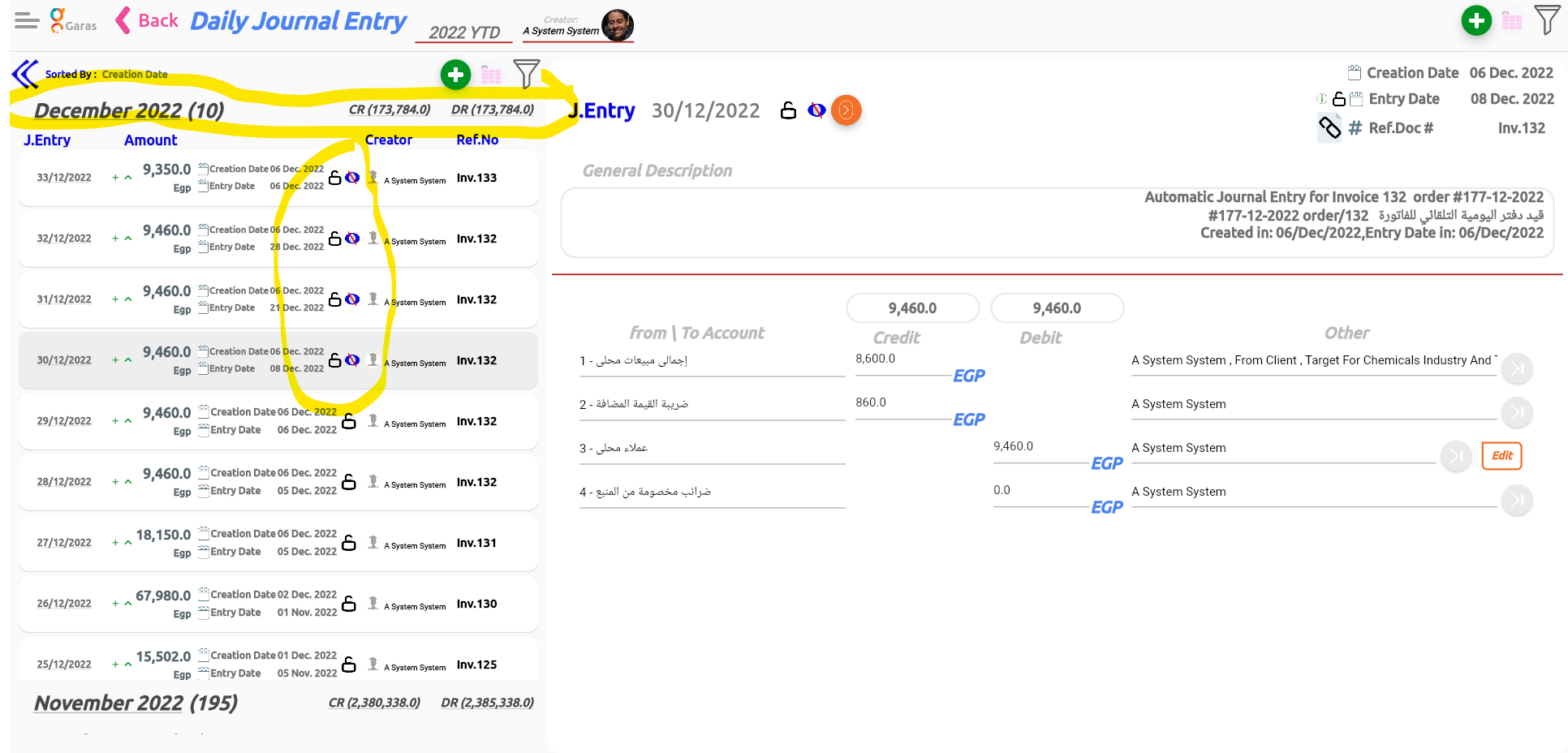Open the filter funnel in top-right corner
1568x753 pixels.
1547,20
